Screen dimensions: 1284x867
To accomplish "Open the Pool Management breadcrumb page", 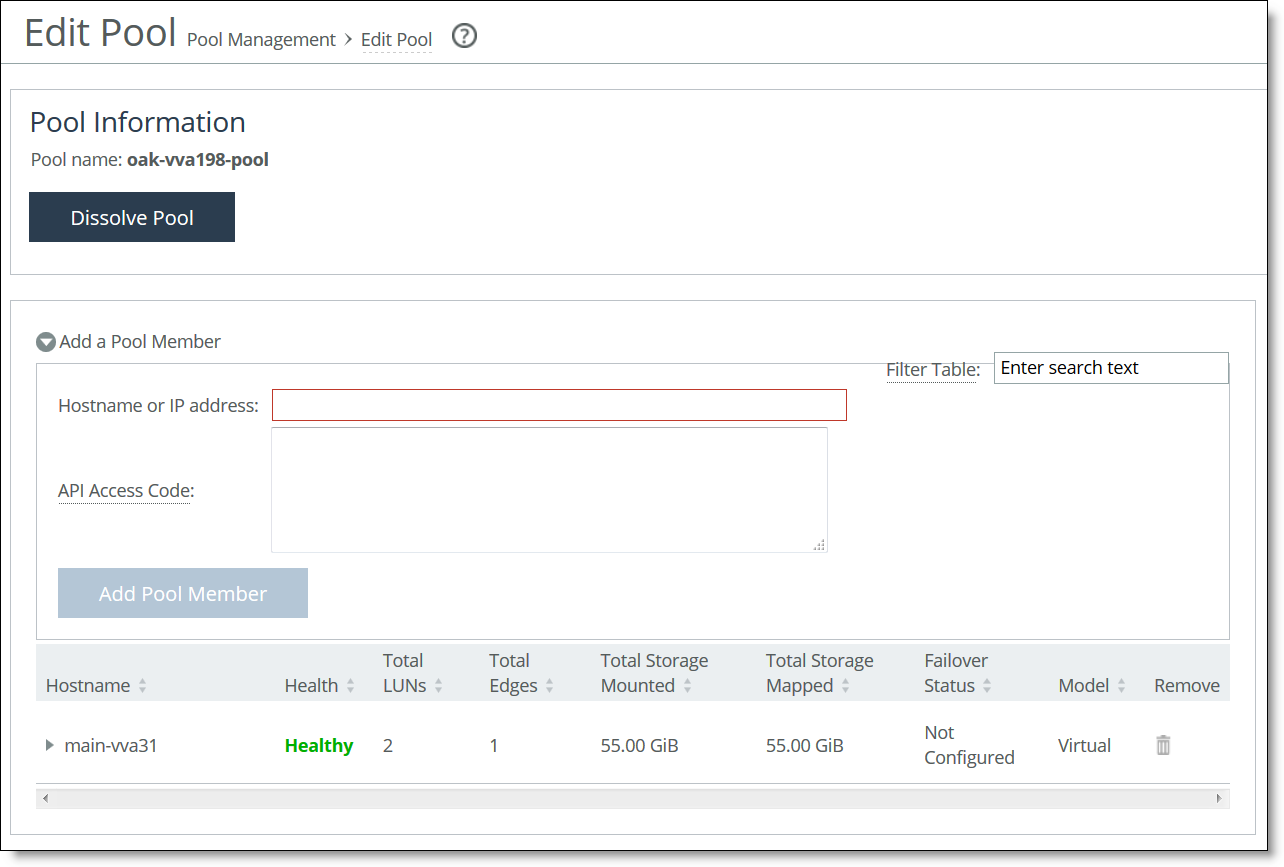I will [261, 39].
